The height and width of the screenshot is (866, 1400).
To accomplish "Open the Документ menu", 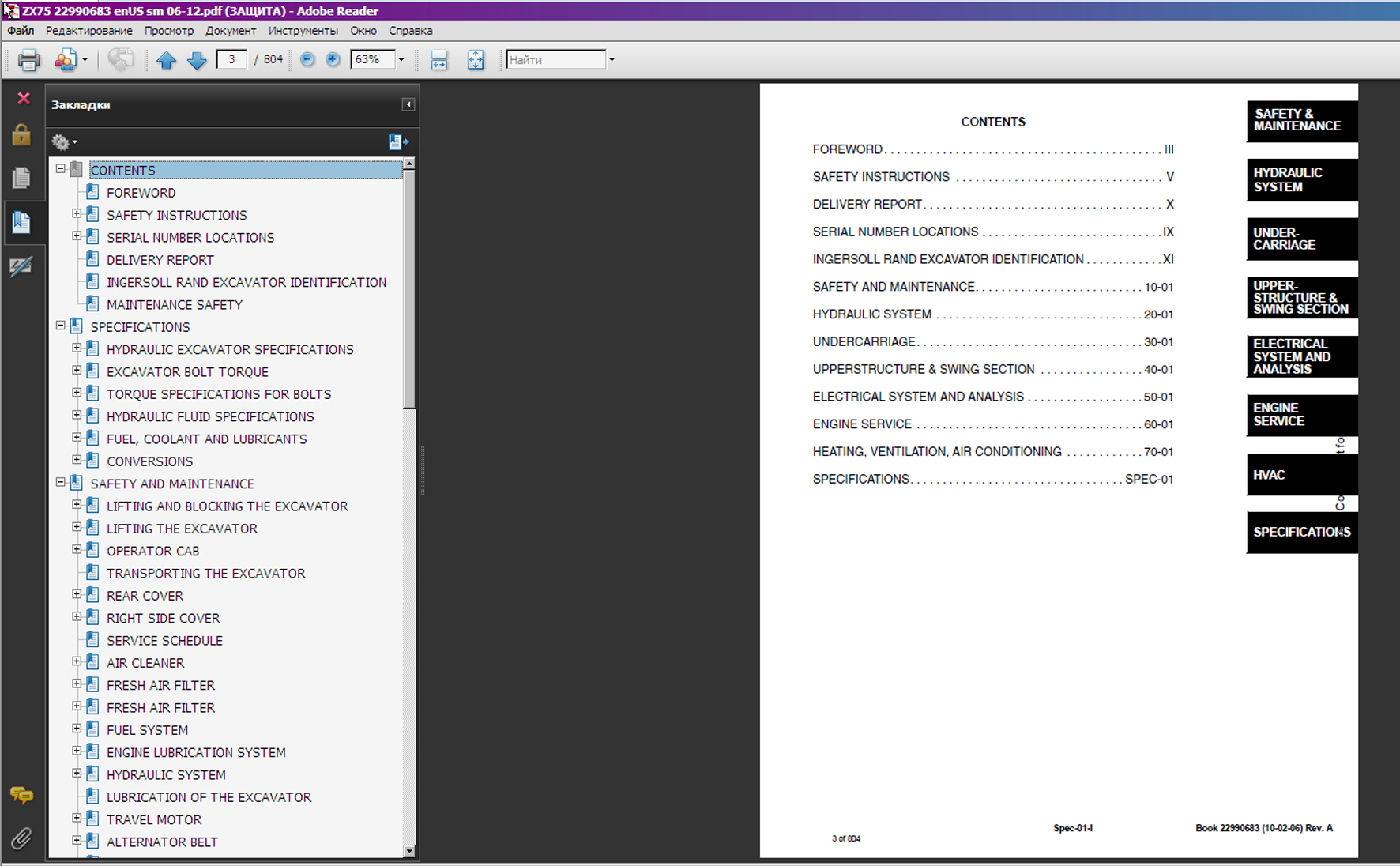I will pos(230,31).
